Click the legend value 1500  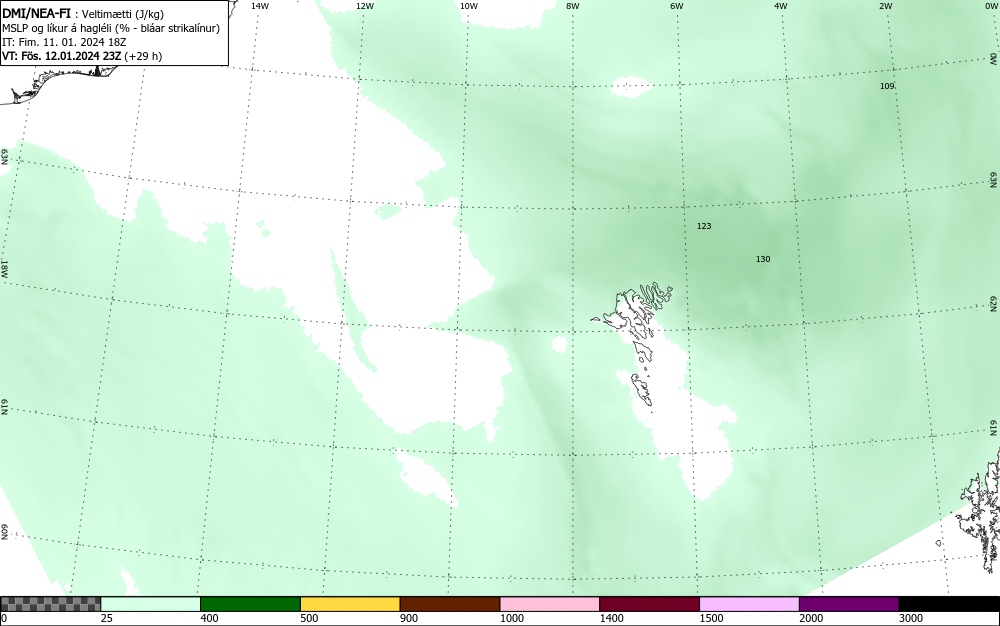[x=711, y=618]
